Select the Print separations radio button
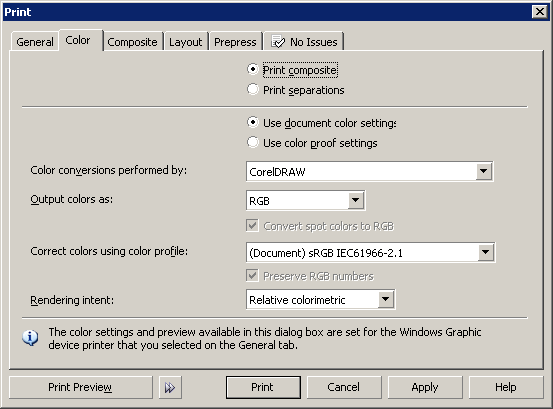This screenshot has height=409, width=553. tap(253, 90)
